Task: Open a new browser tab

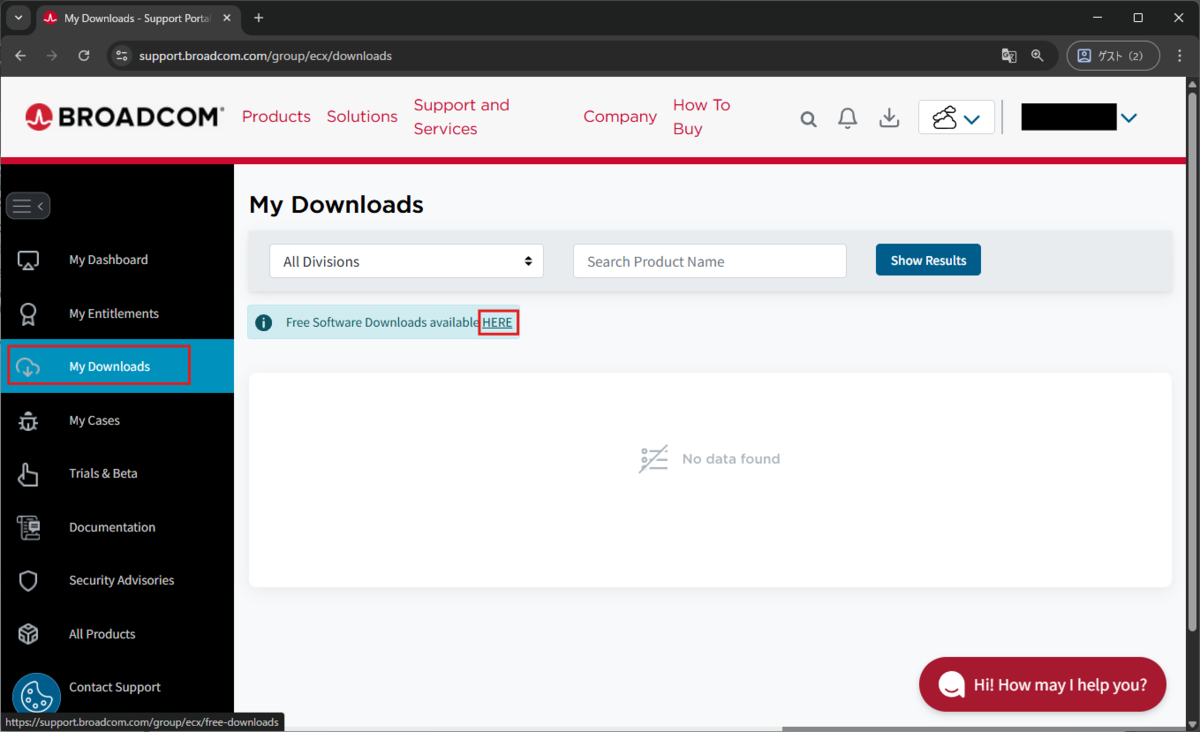Action: [x=259, y=18]
